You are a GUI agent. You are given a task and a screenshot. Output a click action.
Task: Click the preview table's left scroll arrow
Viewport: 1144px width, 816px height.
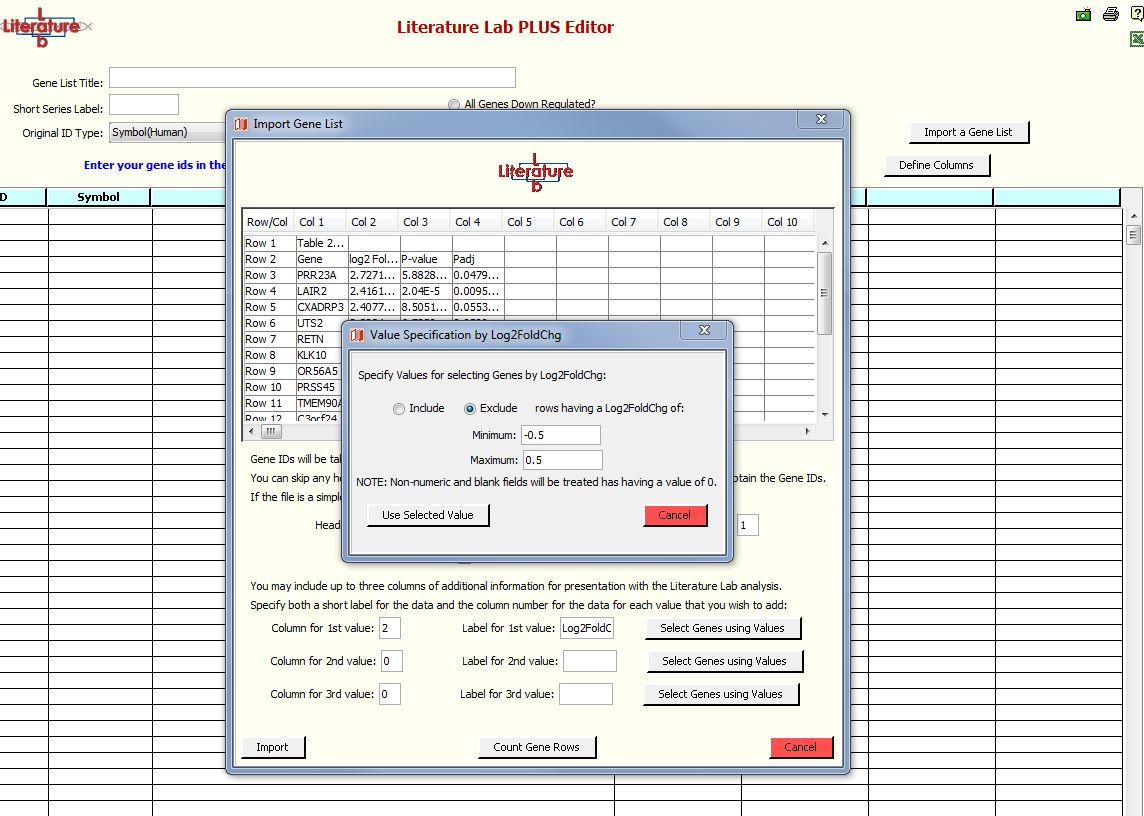(x=252, y=431)
